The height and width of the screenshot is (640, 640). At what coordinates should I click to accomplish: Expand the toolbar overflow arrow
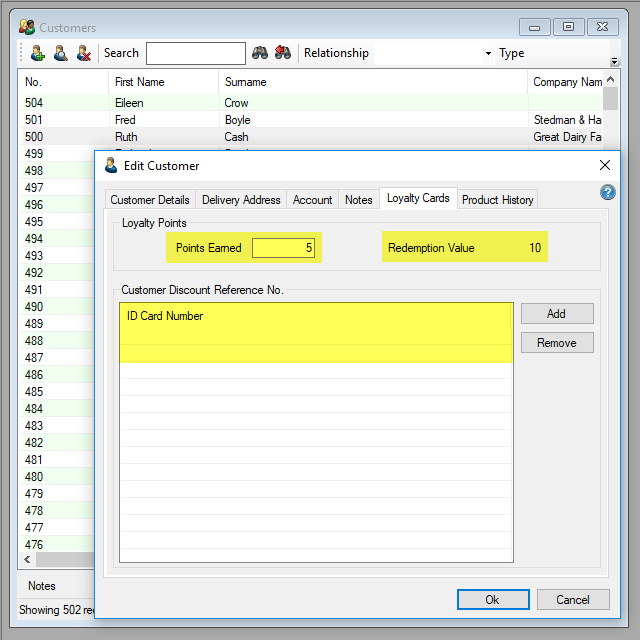point(614,60)
